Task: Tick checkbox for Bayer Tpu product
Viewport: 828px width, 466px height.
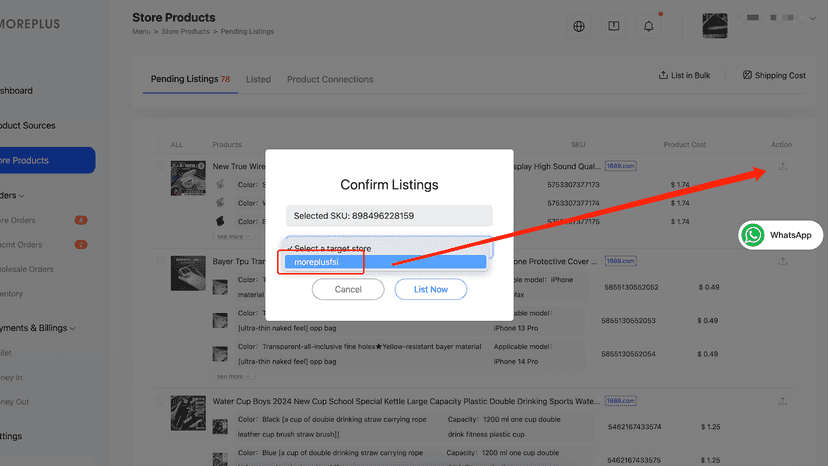Action: tap(160, 261)
